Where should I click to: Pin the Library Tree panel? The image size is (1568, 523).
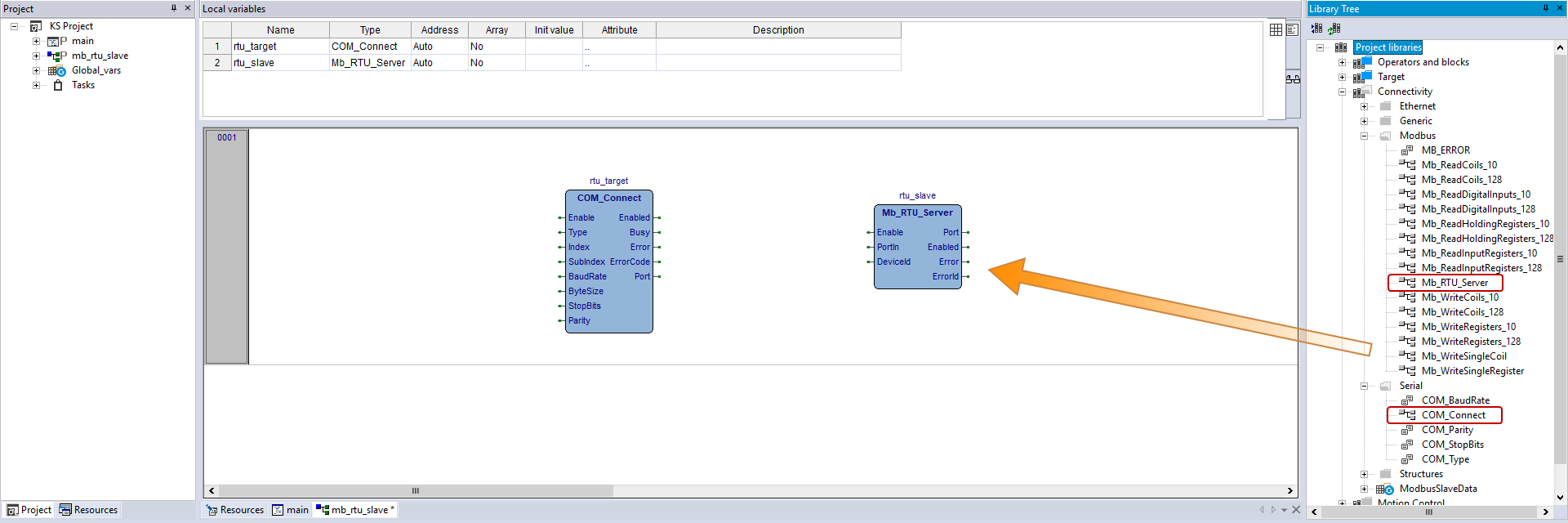(x=1545, y=8)
